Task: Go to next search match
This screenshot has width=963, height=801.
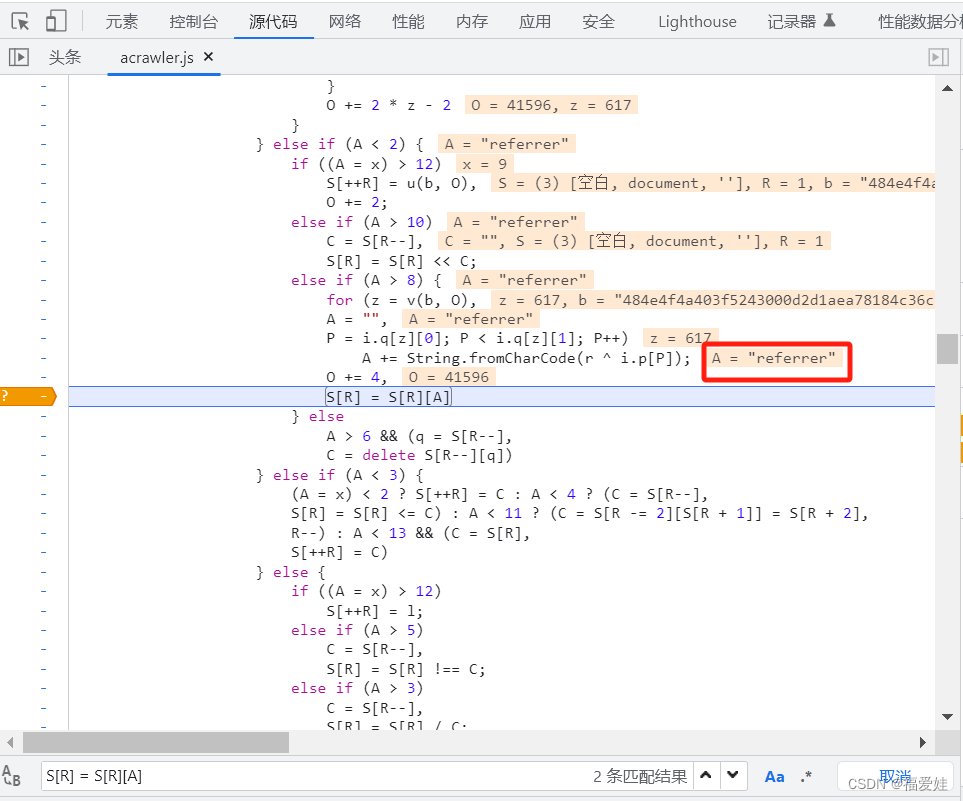Action: (x=733, y=776)
